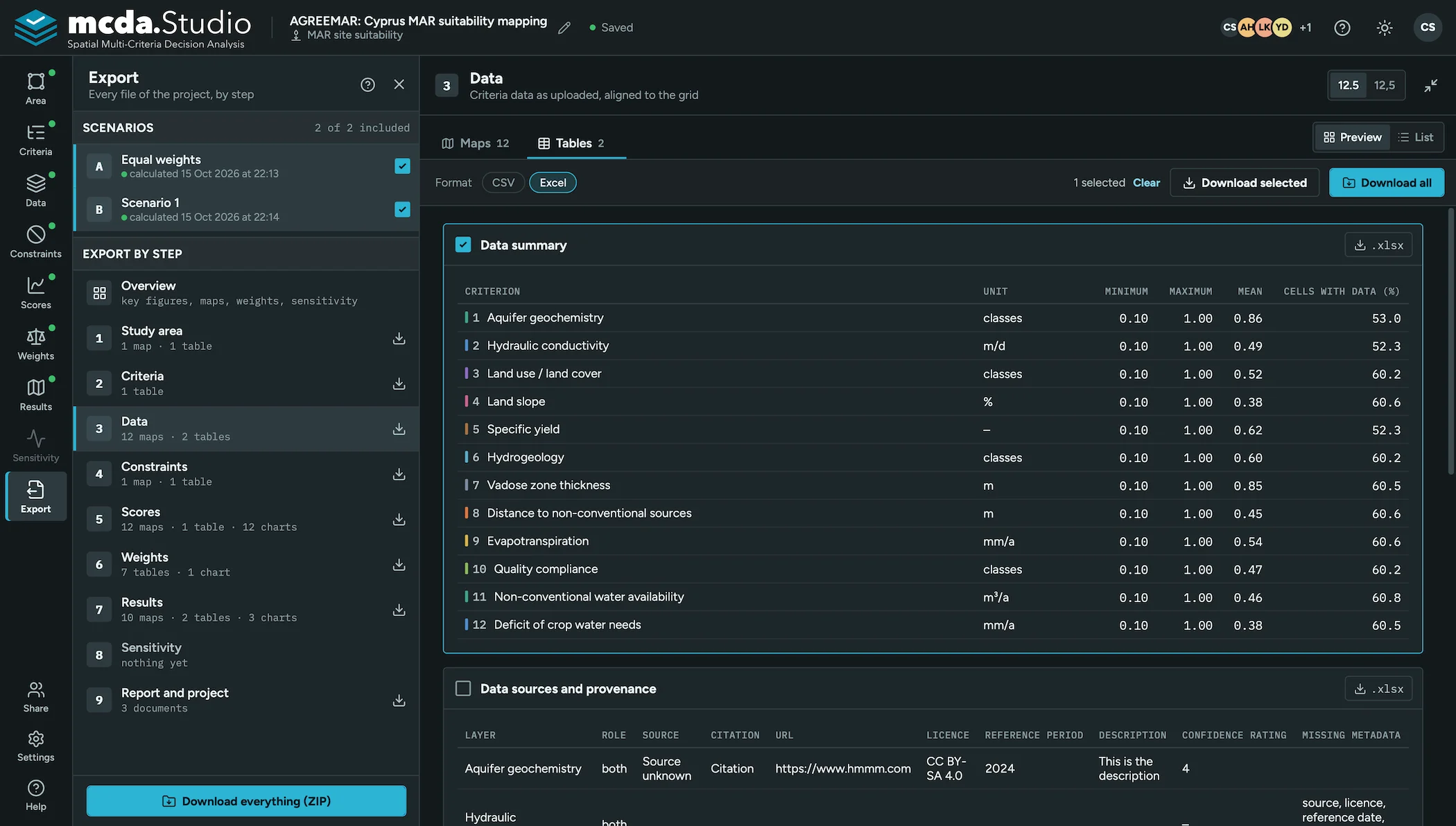Open Share in the sidebar

[35, 696]
